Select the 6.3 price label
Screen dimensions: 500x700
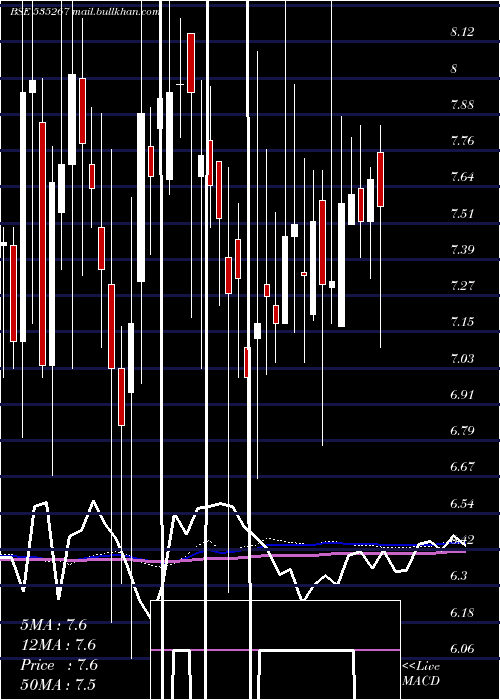pos(459,576)
